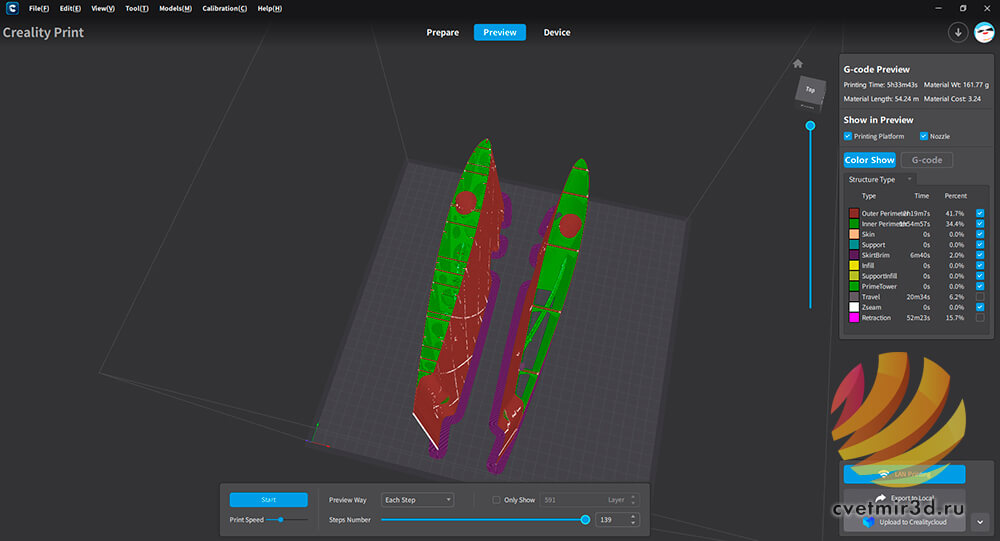
Task: Click the Upload to Crealitycloud button
Action: pos(904,522)
